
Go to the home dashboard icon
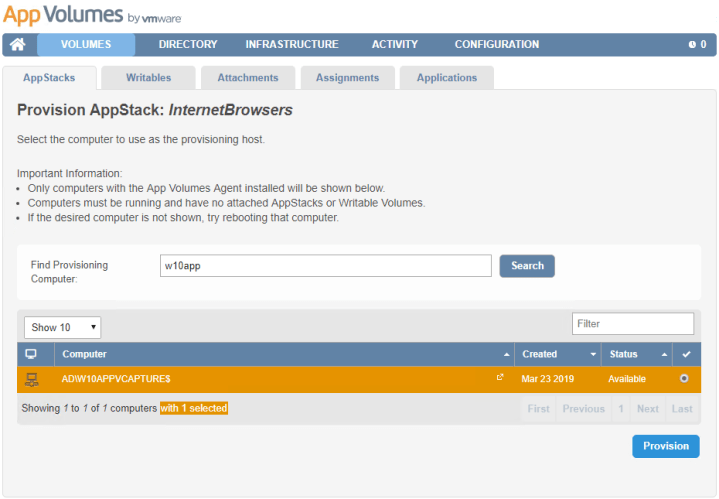18,44
